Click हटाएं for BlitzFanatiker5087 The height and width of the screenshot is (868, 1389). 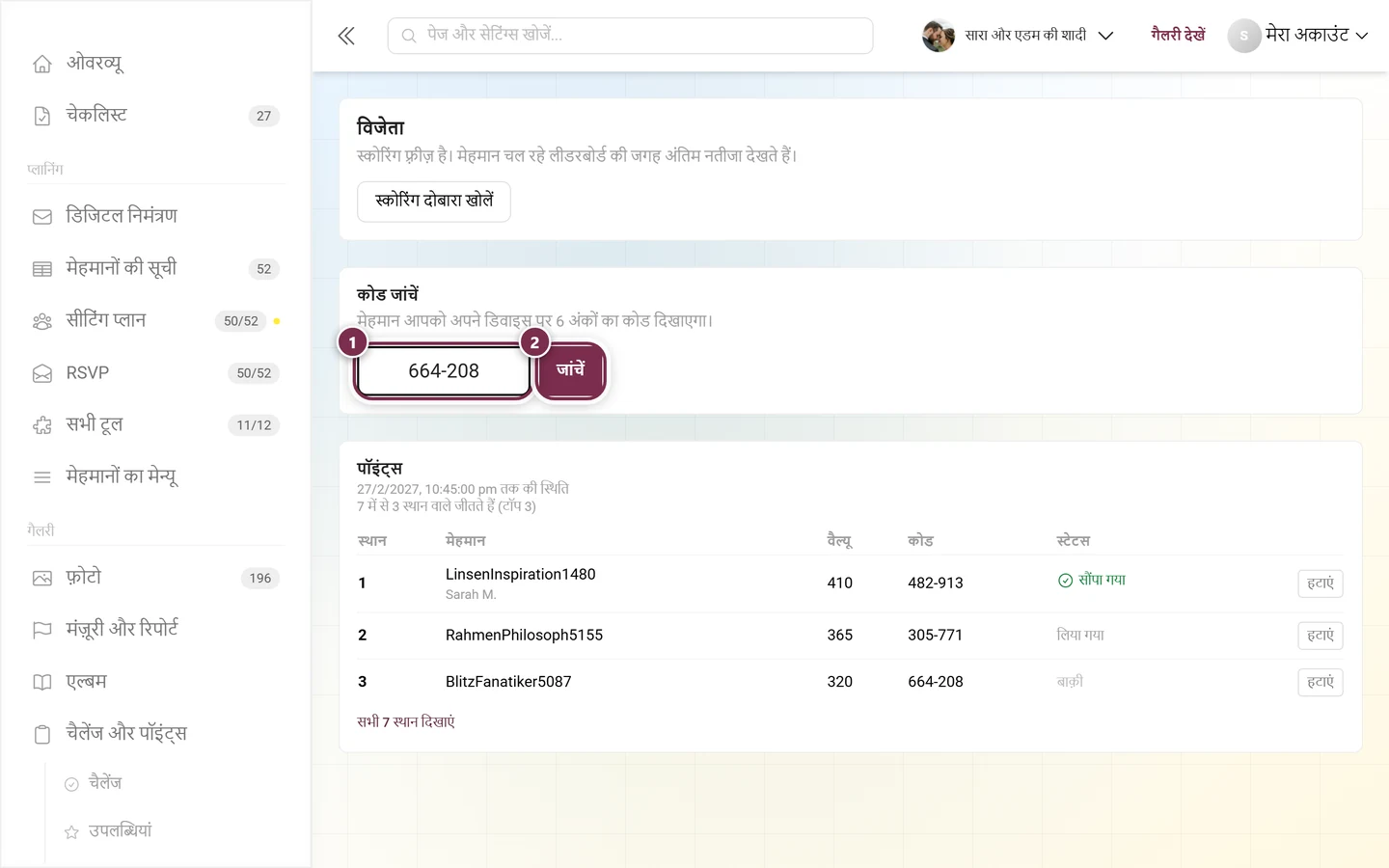(1321, 682)
